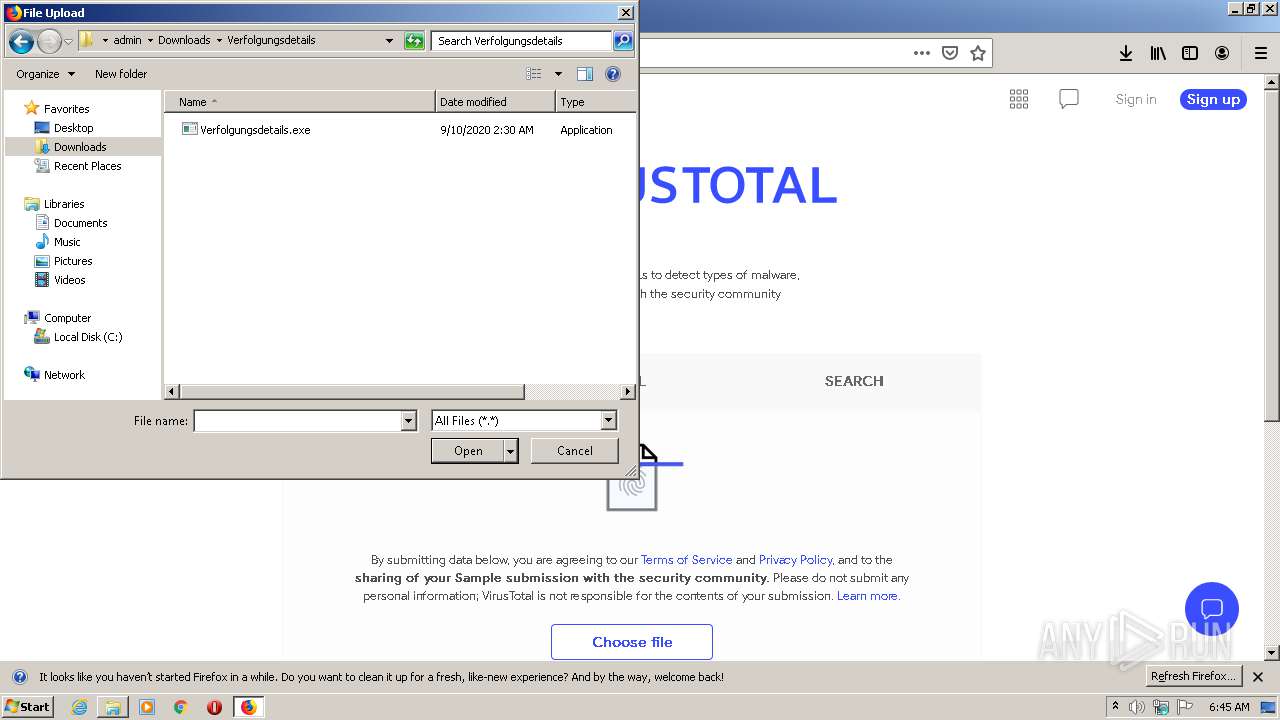Click the Downloads breadcrumb segment
The width and height of the screenshot is (1280, 720).
click(x=184, y=41)
